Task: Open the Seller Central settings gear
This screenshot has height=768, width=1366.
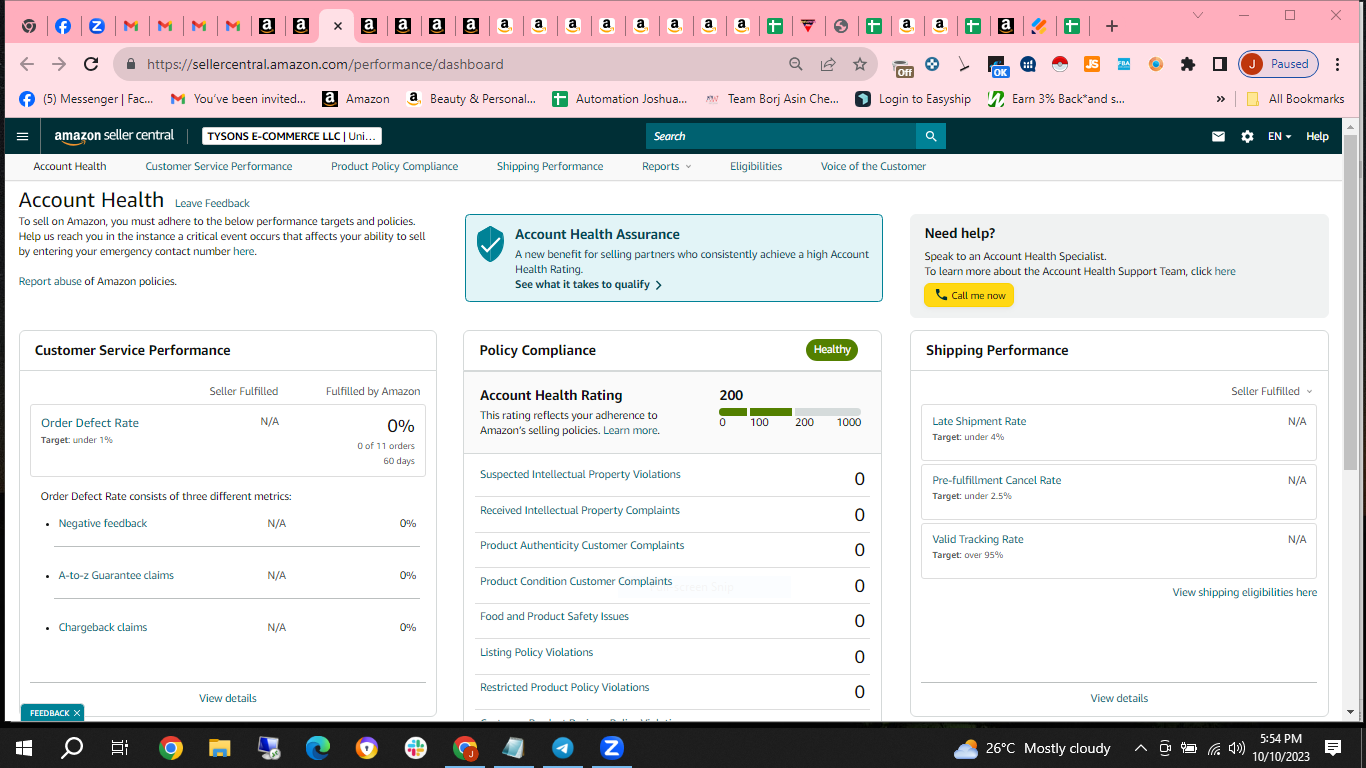Action: tap(1247, 136)
